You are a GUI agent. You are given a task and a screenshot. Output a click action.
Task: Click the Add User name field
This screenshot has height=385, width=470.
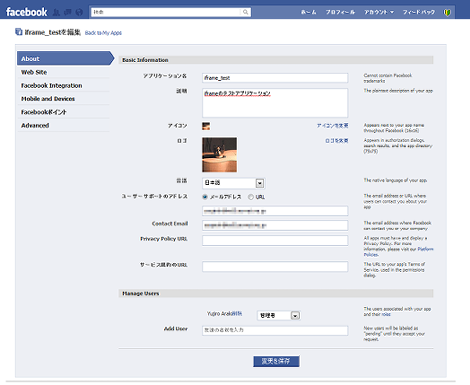click(275, 330)
